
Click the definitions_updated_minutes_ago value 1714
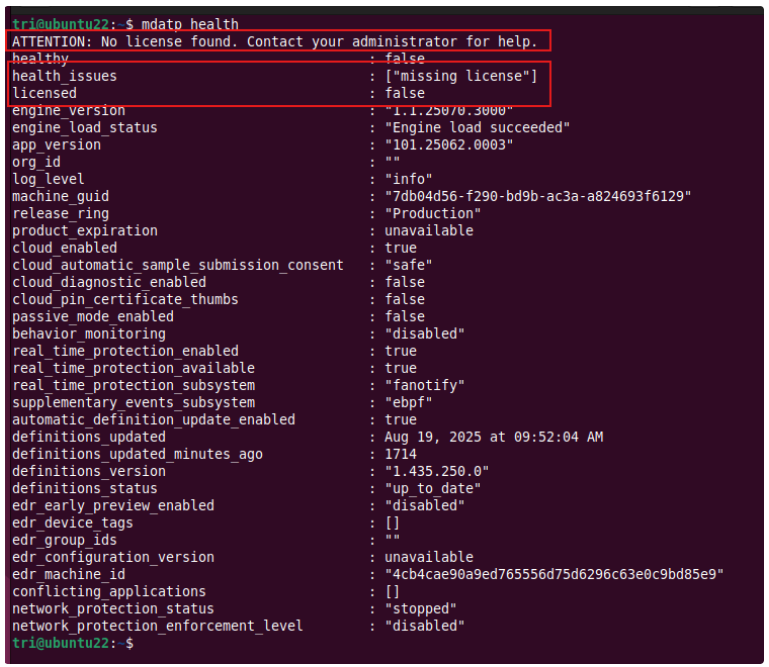(x=401, y=454)
